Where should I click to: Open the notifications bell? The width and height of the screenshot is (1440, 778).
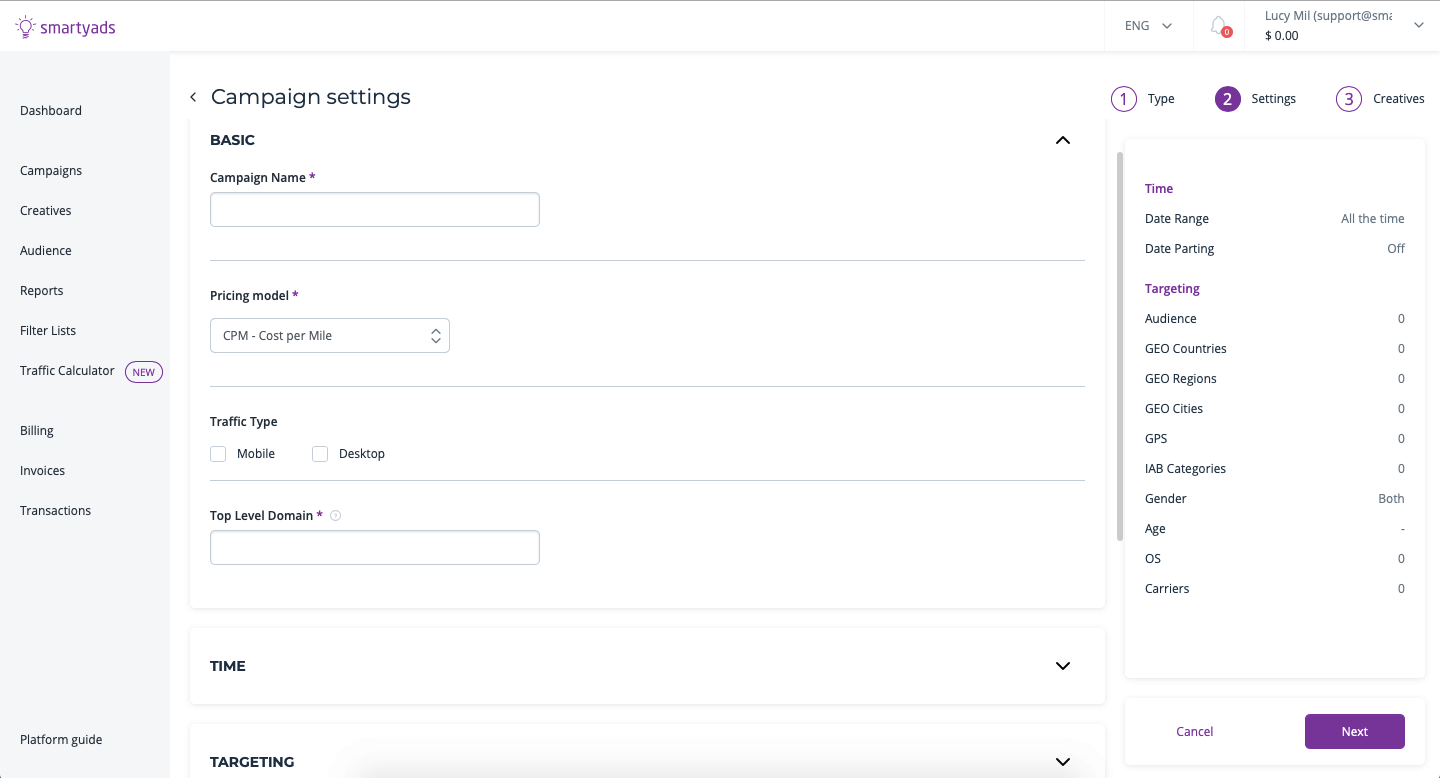[1218, 26]
